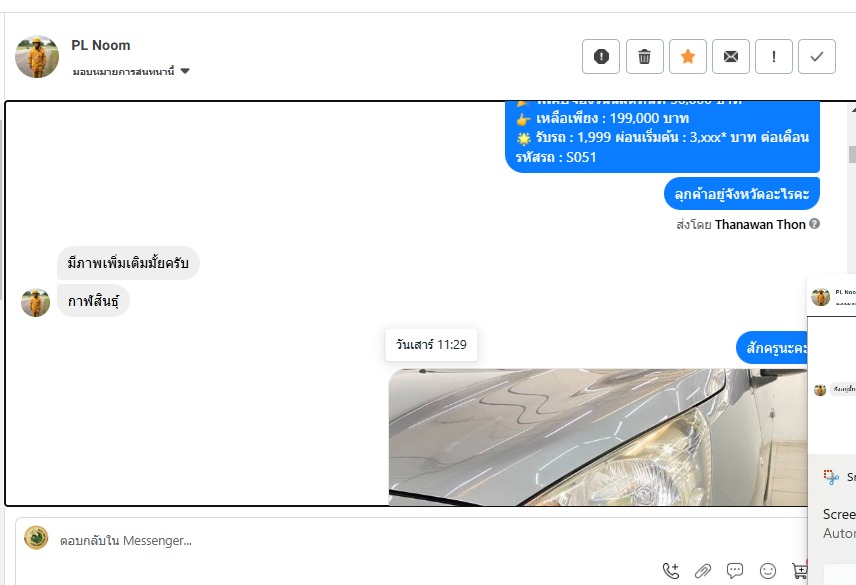Select the S051 car details message bubble

(x=662, y=136)
